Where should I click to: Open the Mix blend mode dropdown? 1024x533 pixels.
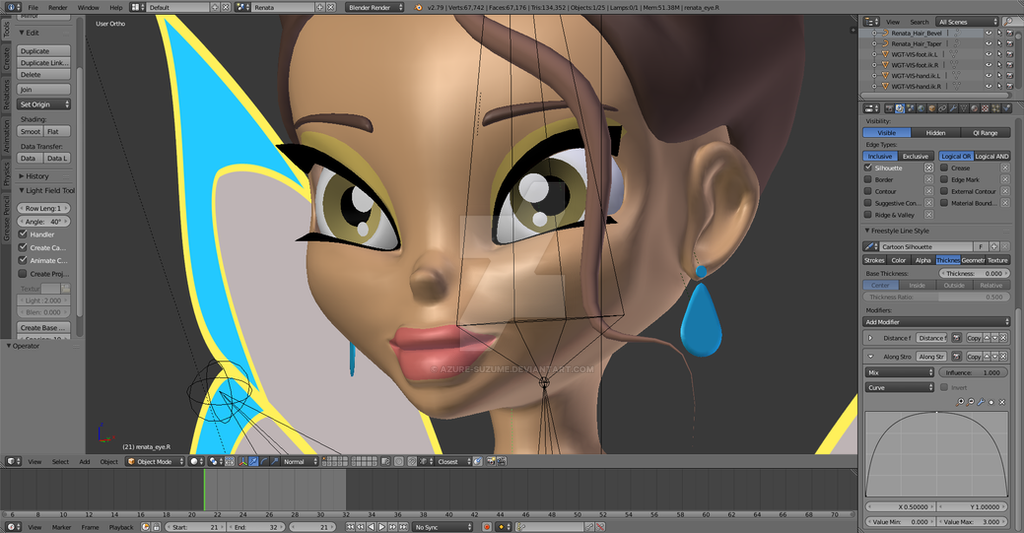click(x=899, y=372)
